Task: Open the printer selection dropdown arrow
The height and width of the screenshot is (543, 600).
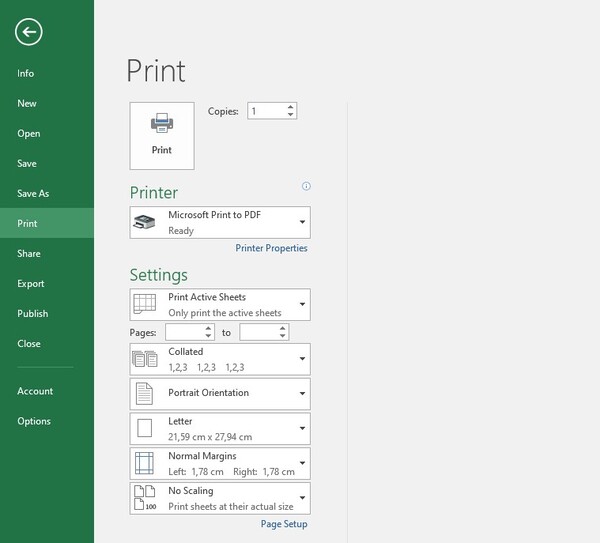Action: click(x=302, y=222)
